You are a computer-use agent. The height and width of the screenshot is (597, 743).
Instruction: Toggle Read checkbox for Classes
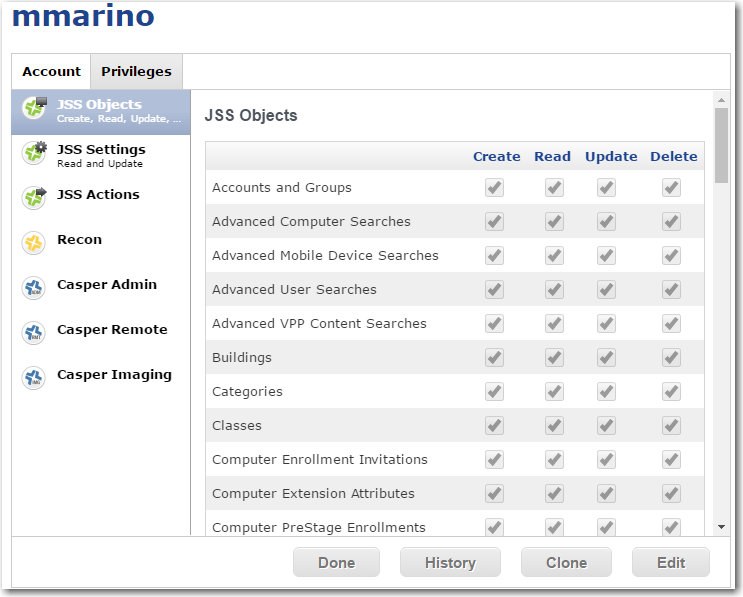pos(554,425)
